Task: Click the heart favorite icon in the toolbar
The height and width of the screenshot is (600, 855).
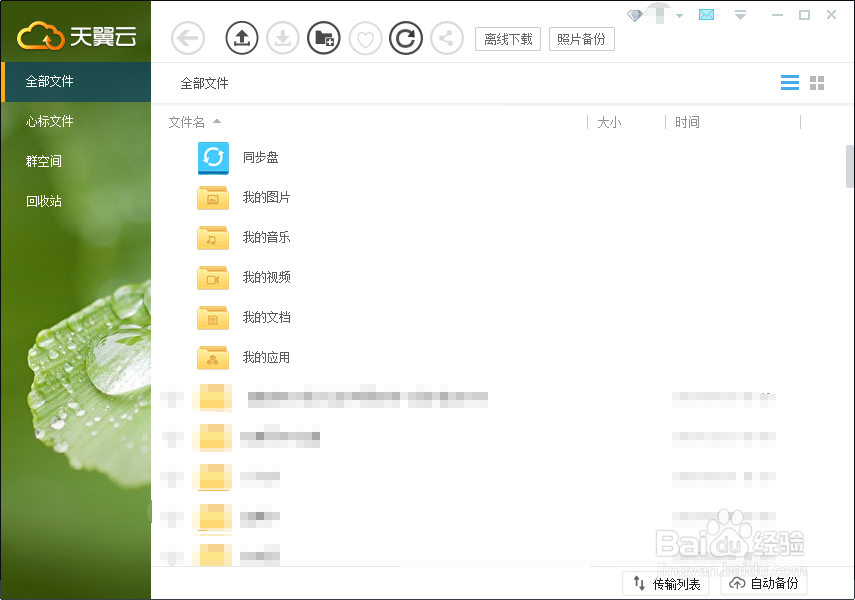Action: click(365, 38)
